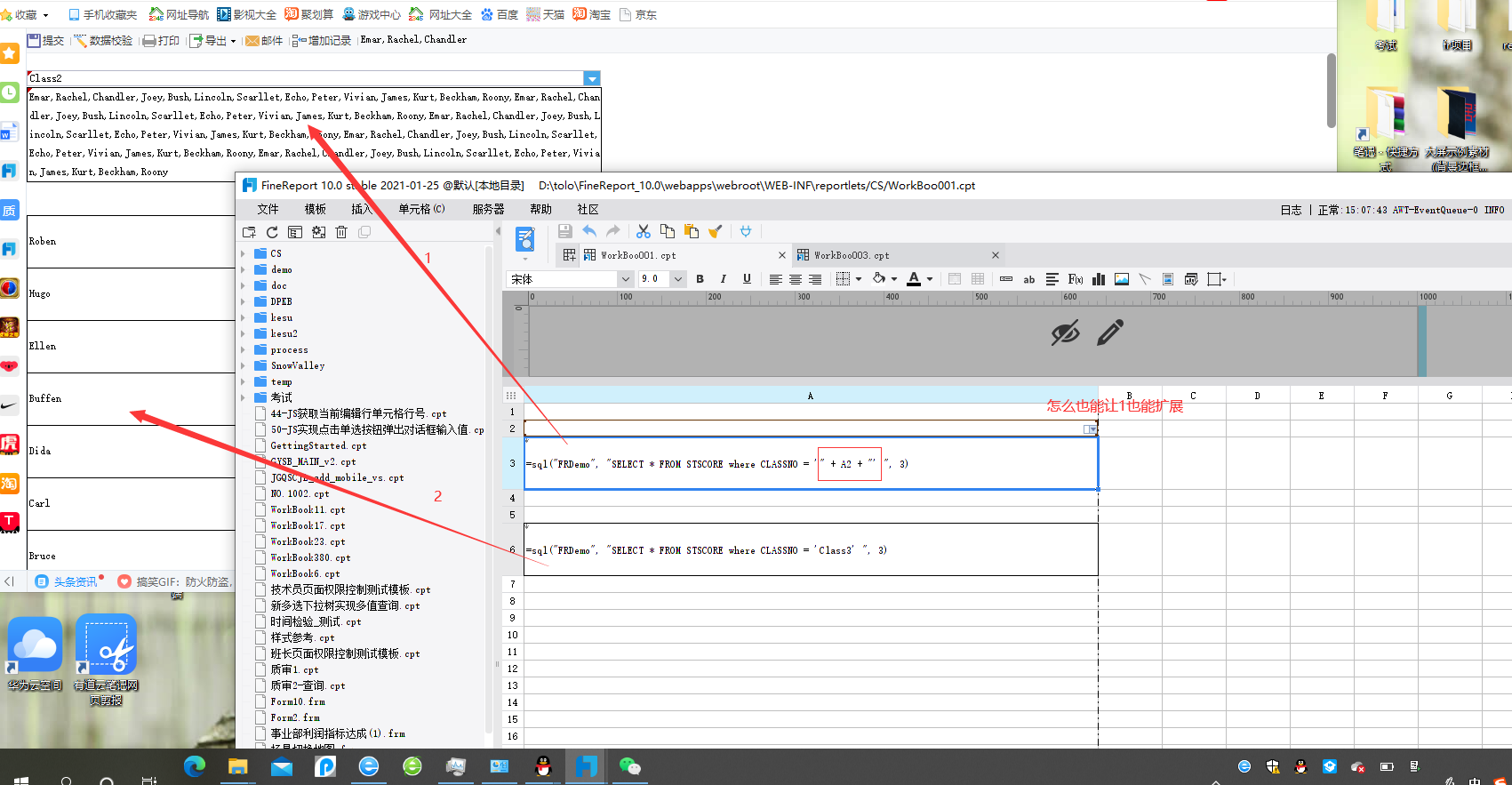Click the Copy icon next to scissors
This screenshot has width=1512, height=785.
coord(668,231)
